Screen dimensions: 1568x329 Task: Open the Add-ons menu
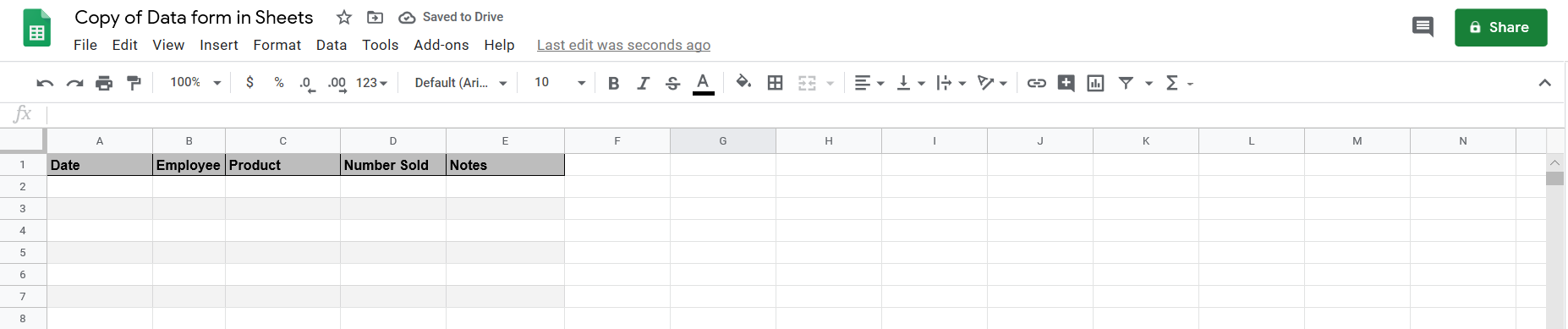click(x=441, y=45)
